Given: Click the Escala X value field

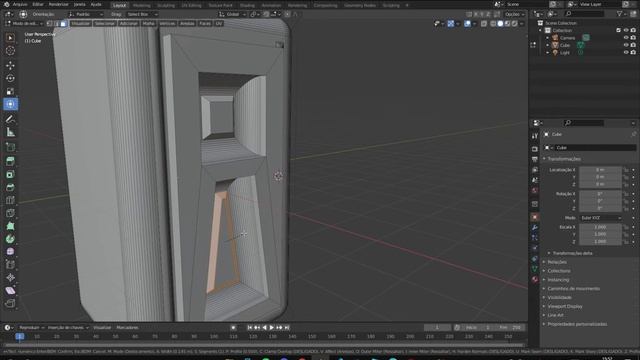Looking at the screenshot, I should point(600,227).
